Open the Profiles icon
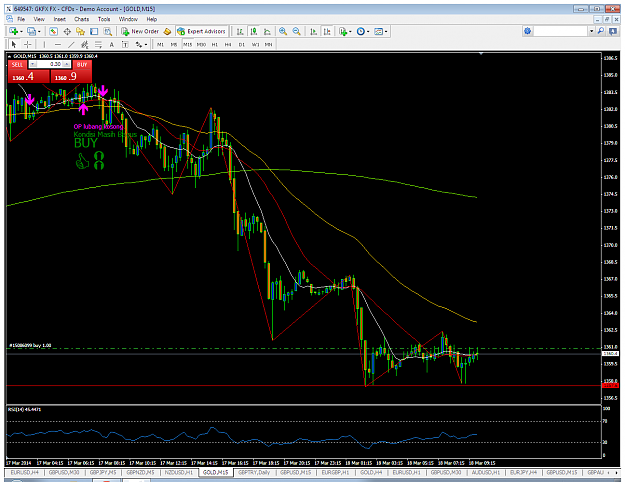Image resolution: width=625 pixels, height=482 pixels. [x=31, y=31]
